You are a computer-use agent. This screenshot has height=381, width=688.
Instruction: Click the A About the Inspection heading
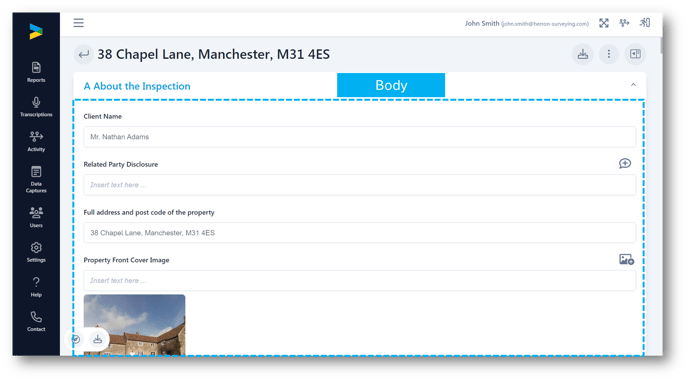click(137, 86)
